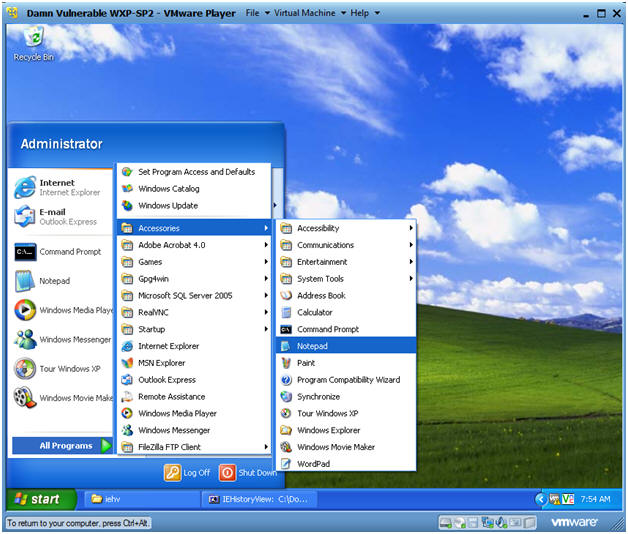This screenshot has height=534, width=628.
Task: Click the WordPad icon
Action: (x=286, y=464)
